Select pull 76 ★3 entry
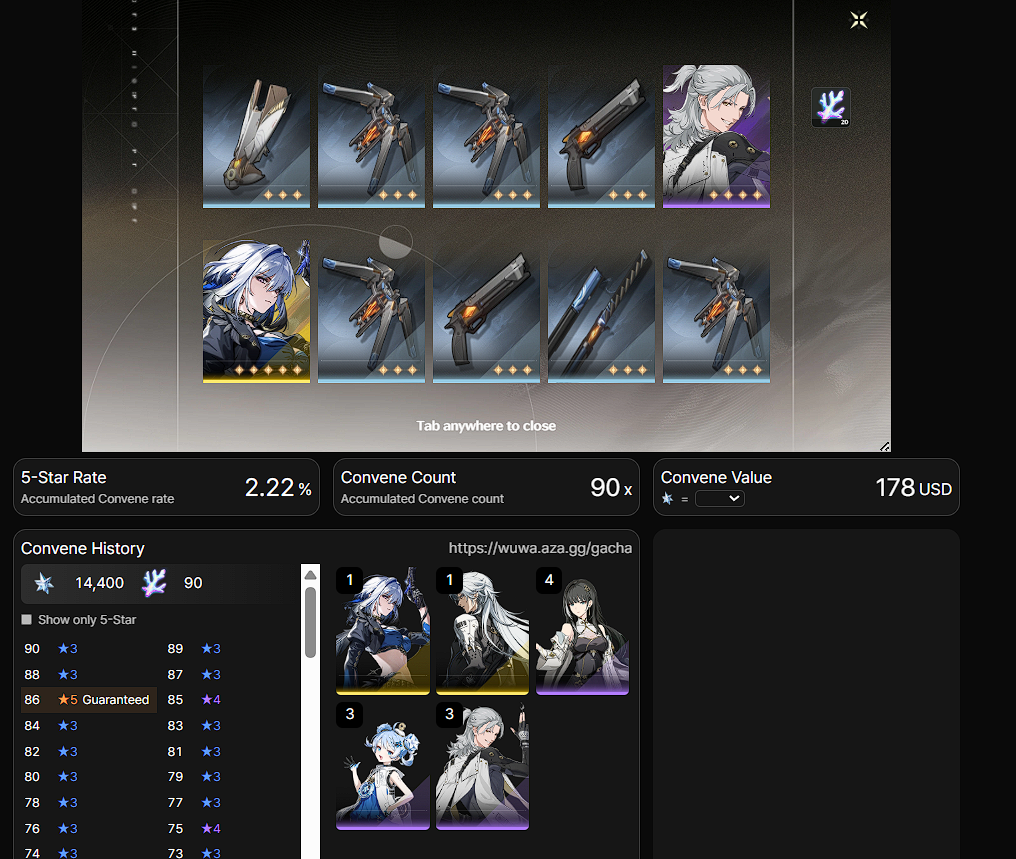Screen dimensions: 1016x859 click(x=51, y=828)
